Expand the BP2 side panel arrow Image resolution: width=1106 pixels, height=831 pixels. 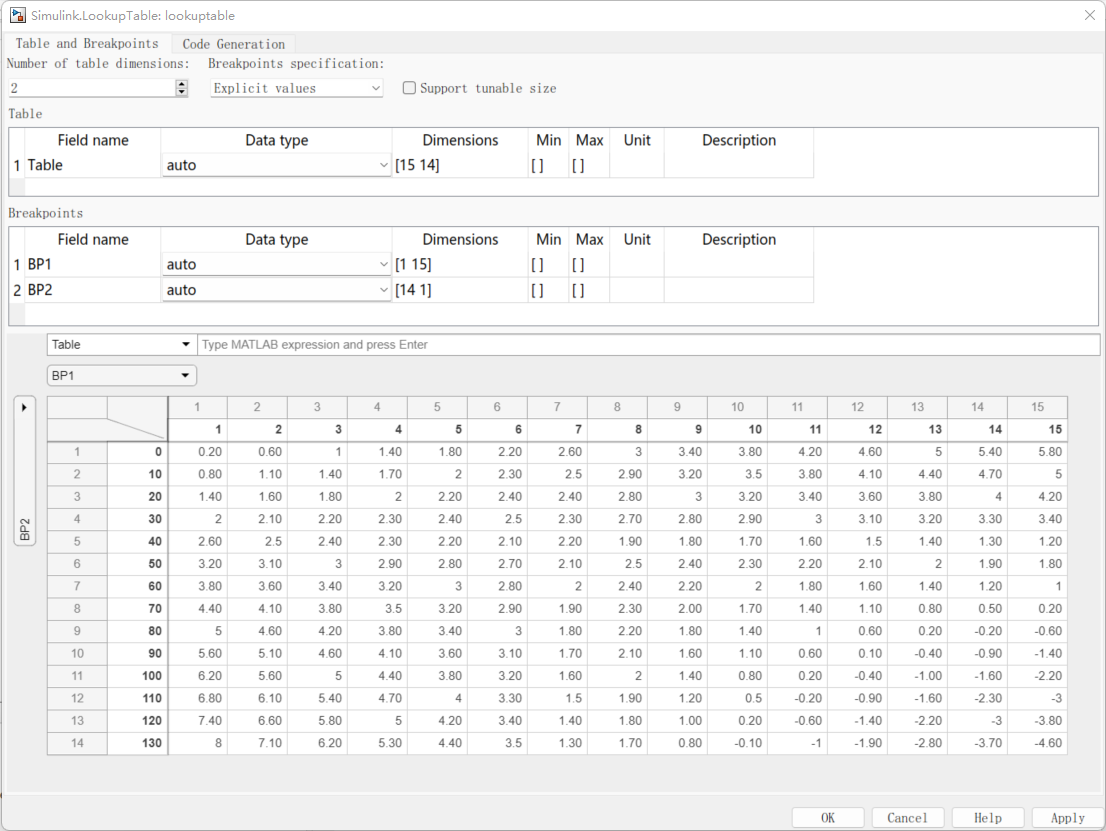[x=24, y=408]
